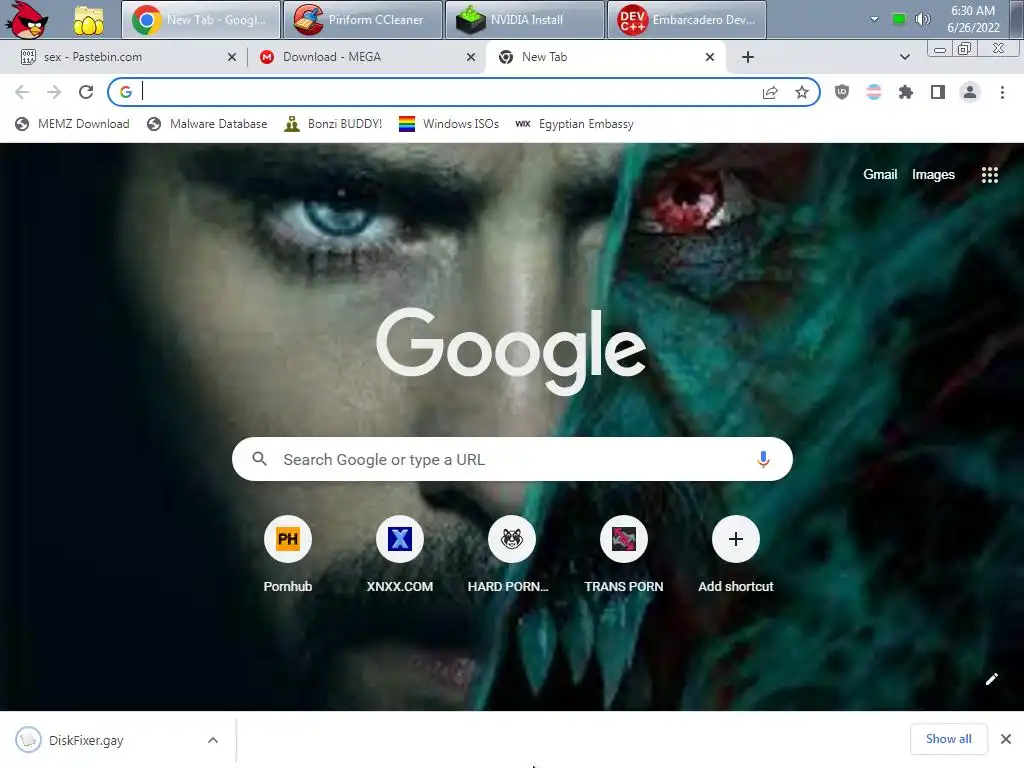Open the striped flag extension icon

click(874, 93)
